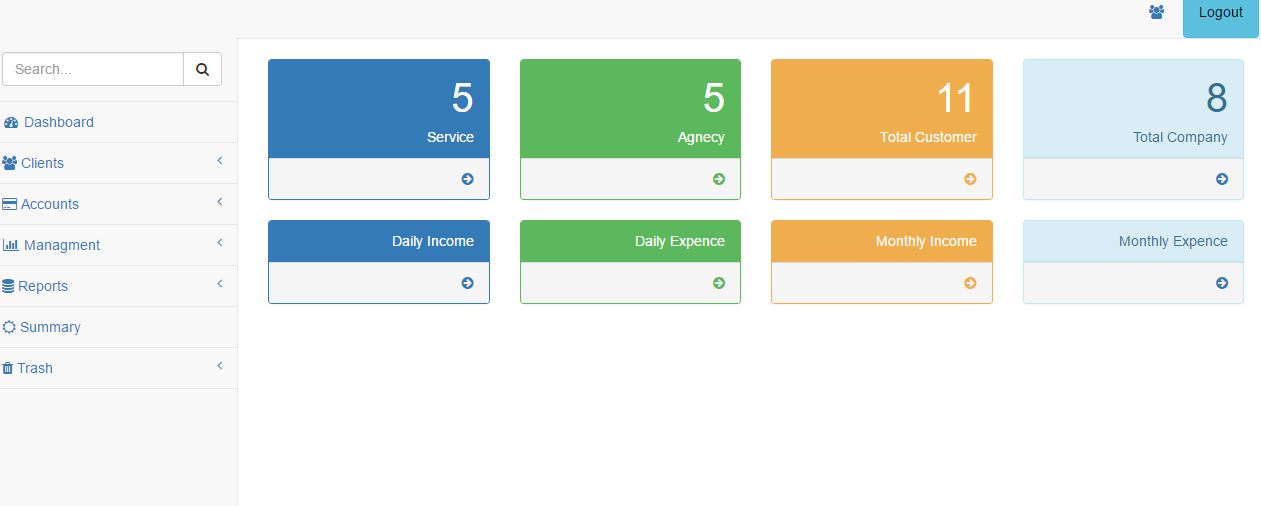The image size is (1261, 506).
Task: Expand the Trash menu chevron
Action: 220,366
